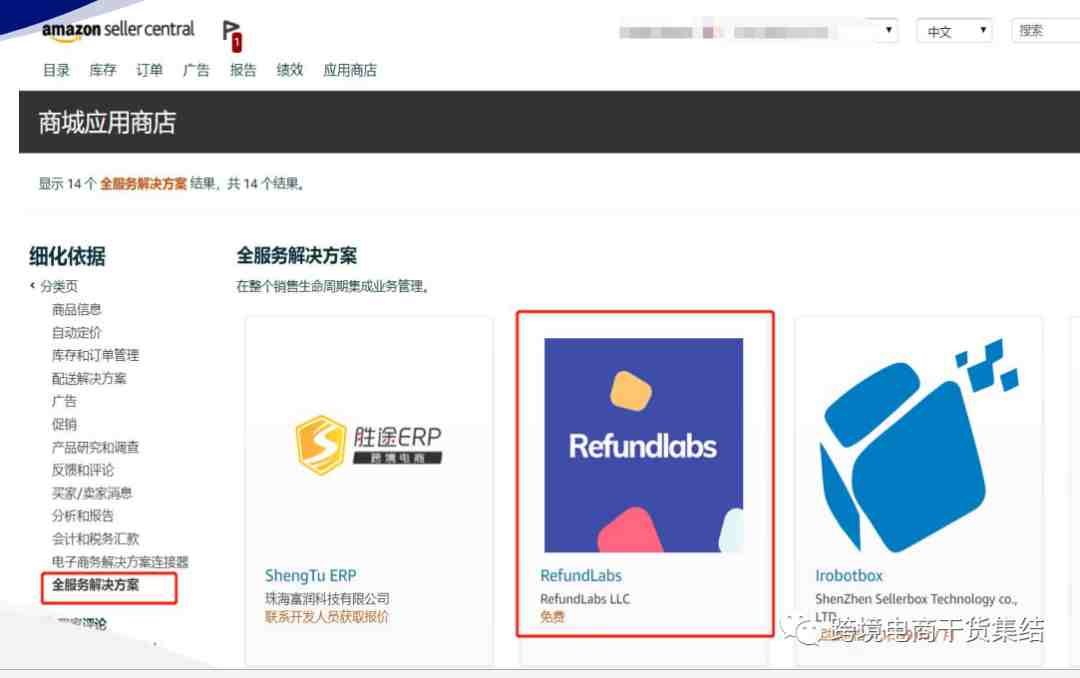Click the highlighted 全服务解决方案 results filter text
Viewport: 1080px width, 678px height.
click(x=143, y=183)
